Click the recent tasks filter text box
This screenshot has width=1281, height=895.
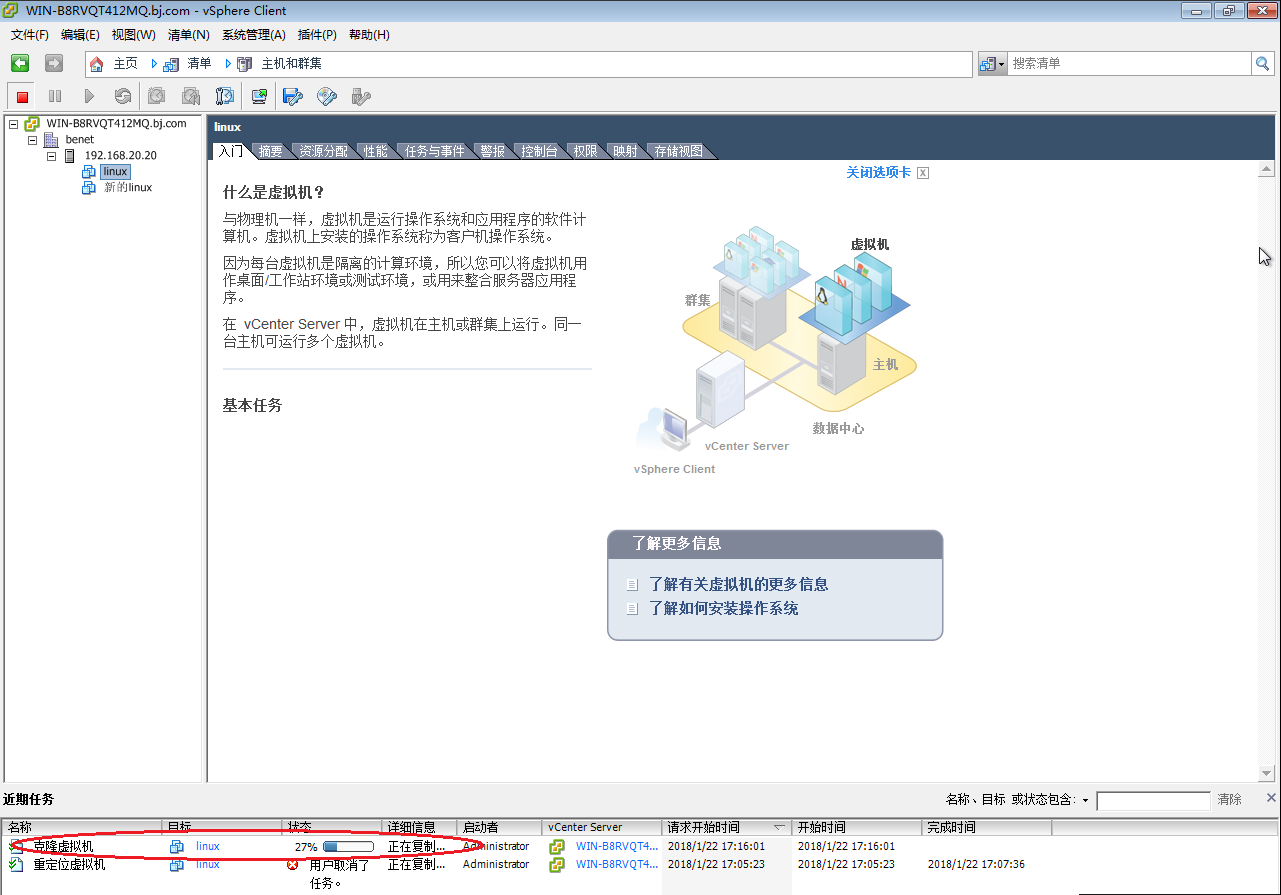[1153, 801]
